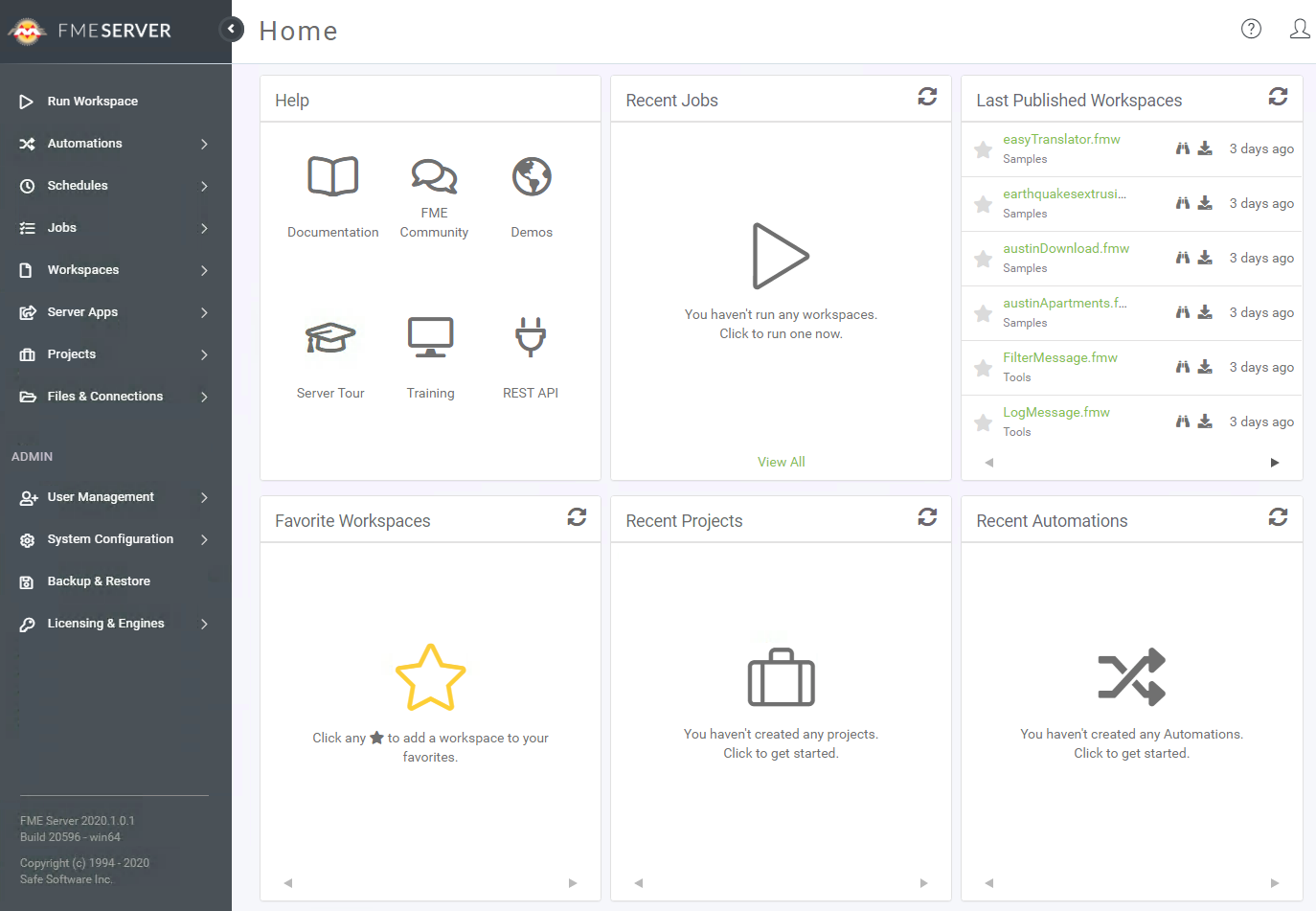Favorite LogMessage.fmw with its star

[x=983, y=422]
